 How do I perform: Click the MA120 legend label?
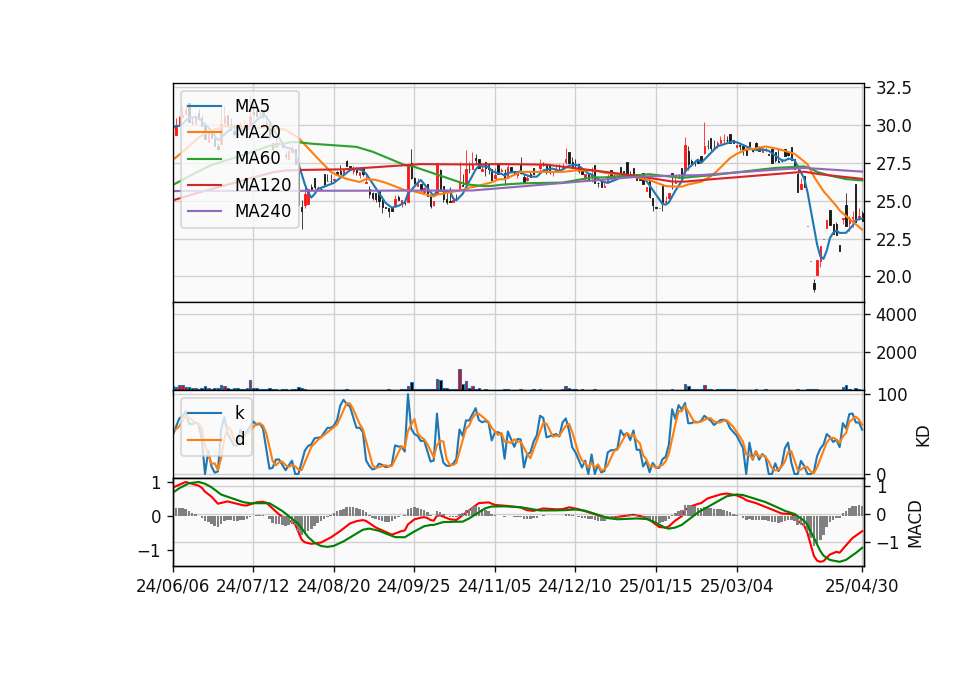click(x=263, y=184)
